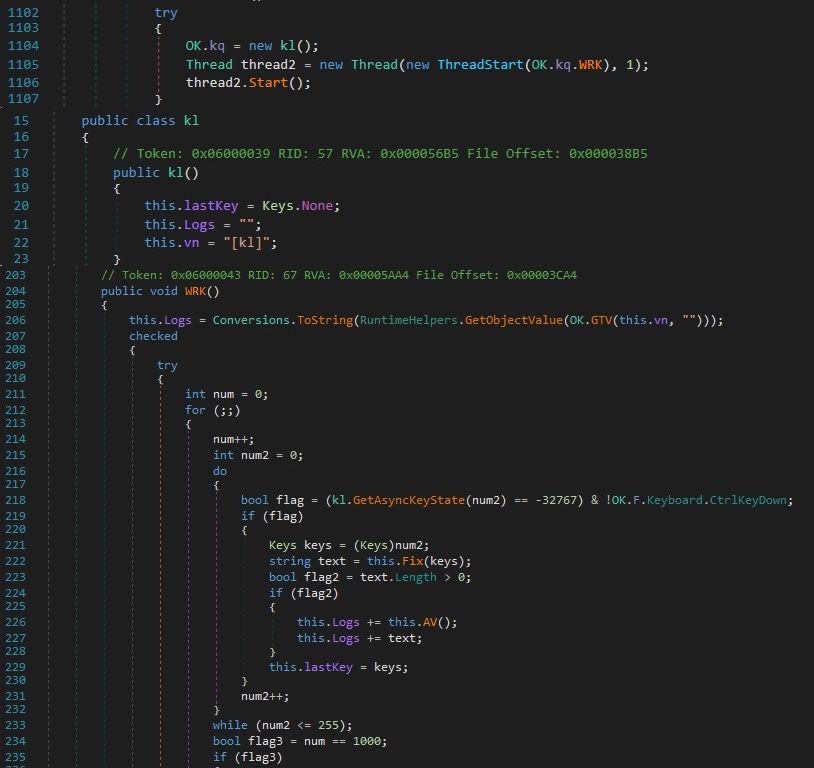Viewport: 814px width, 768px height.
Task: Click the Token 0x06000043 comment line
Action: 339,275
